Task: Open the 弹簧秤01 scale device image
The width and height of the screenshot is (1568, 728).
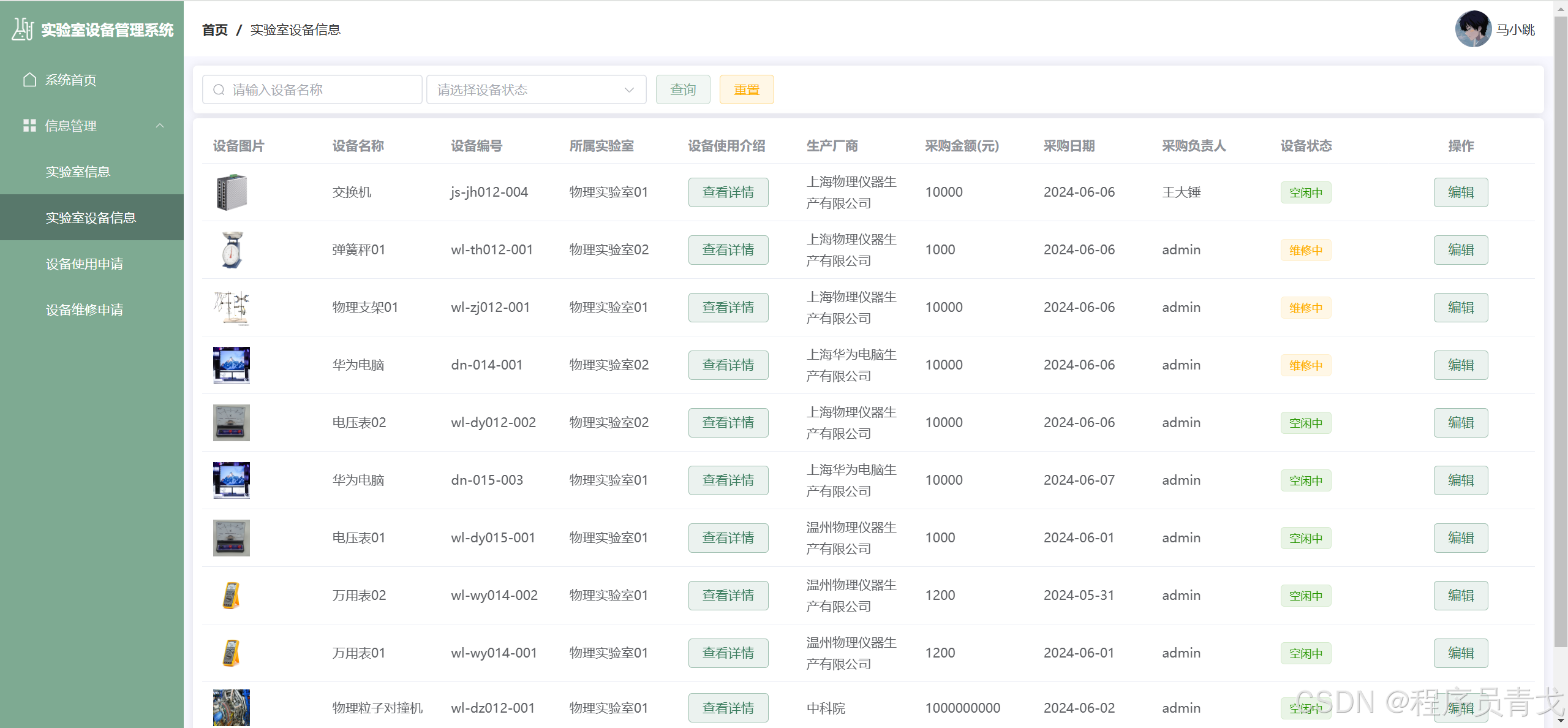Action: coord(232,250)
